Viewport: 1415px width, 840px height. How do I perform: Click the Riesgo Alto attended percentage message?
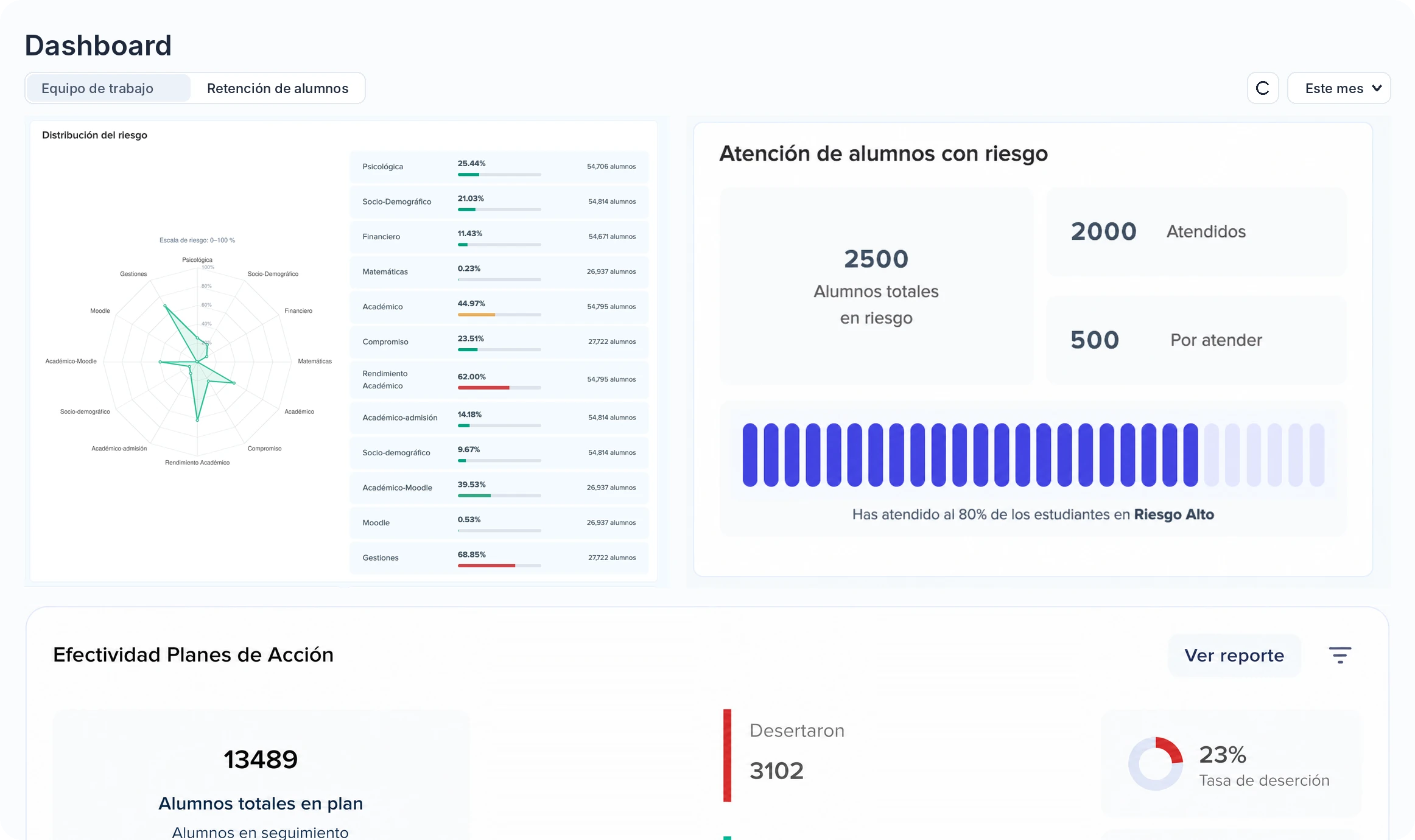1033,514
